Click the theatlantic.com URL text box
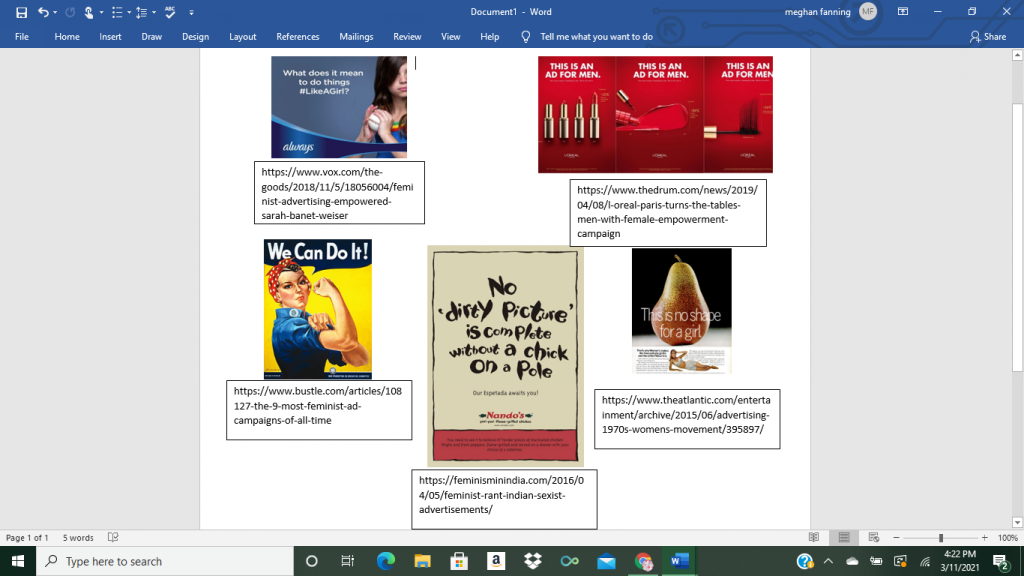The height and width of the screenshot is (576, 1024). (x=687, y=419)
